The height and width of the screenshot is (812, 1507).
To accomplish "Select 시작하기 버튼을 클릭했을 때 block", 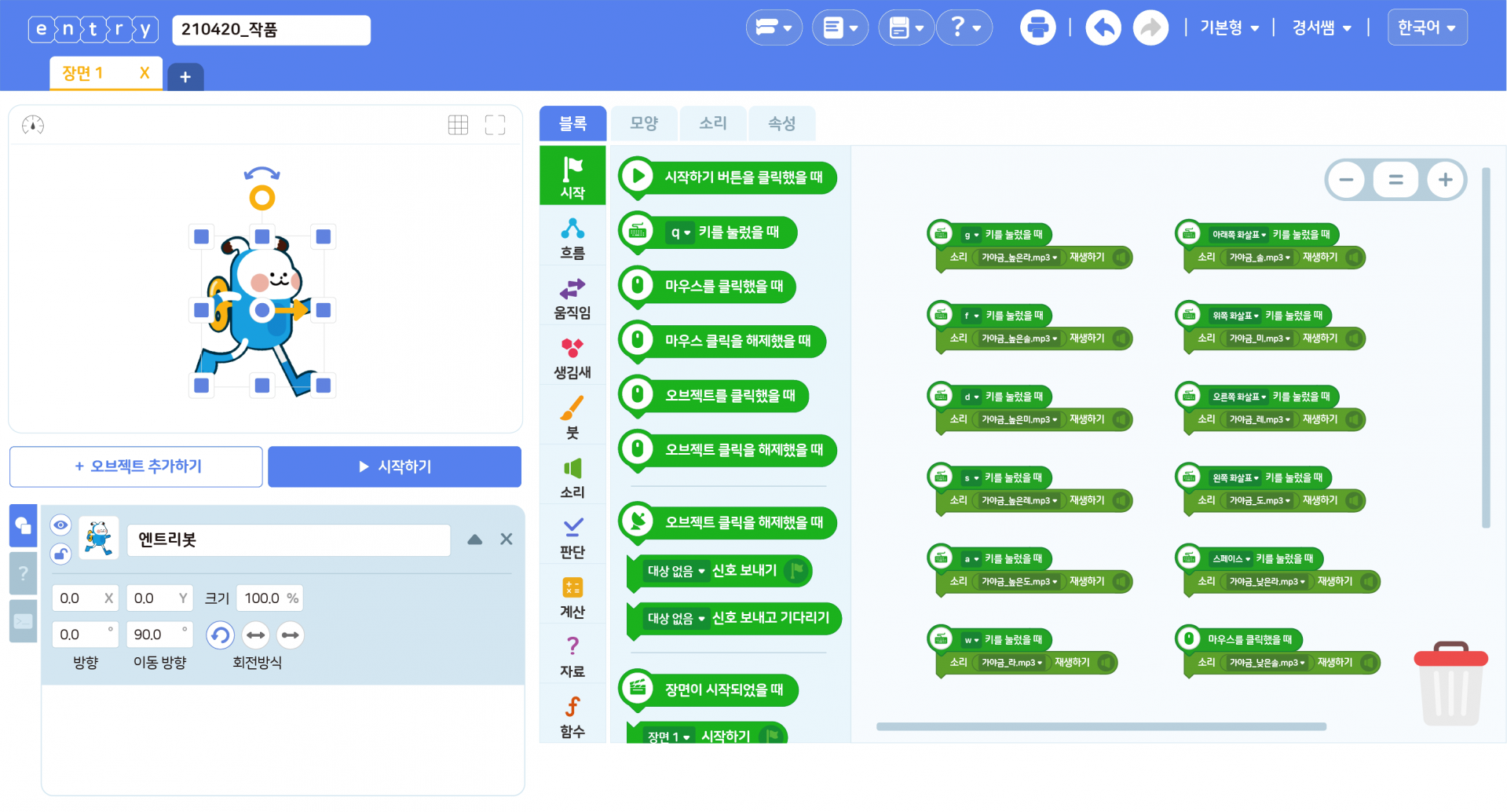I will pyautogui.click(x=727, y=177).
